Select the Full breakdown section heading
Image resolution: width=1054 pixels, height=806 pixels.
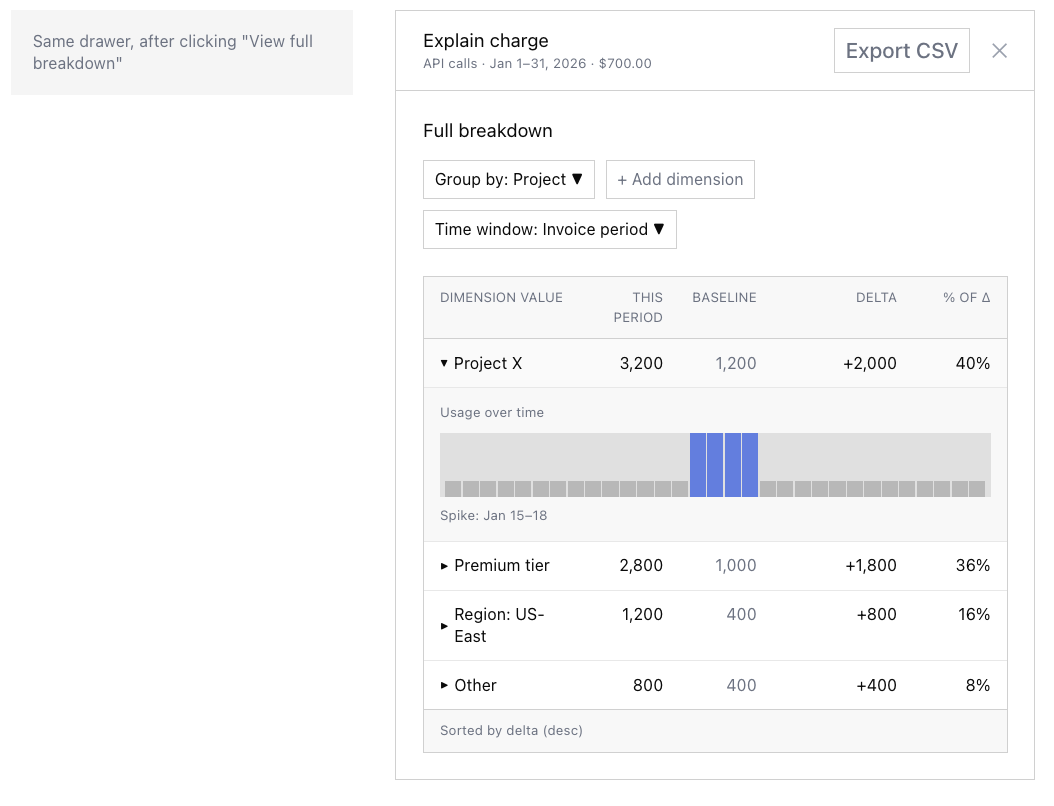[487, 130]
